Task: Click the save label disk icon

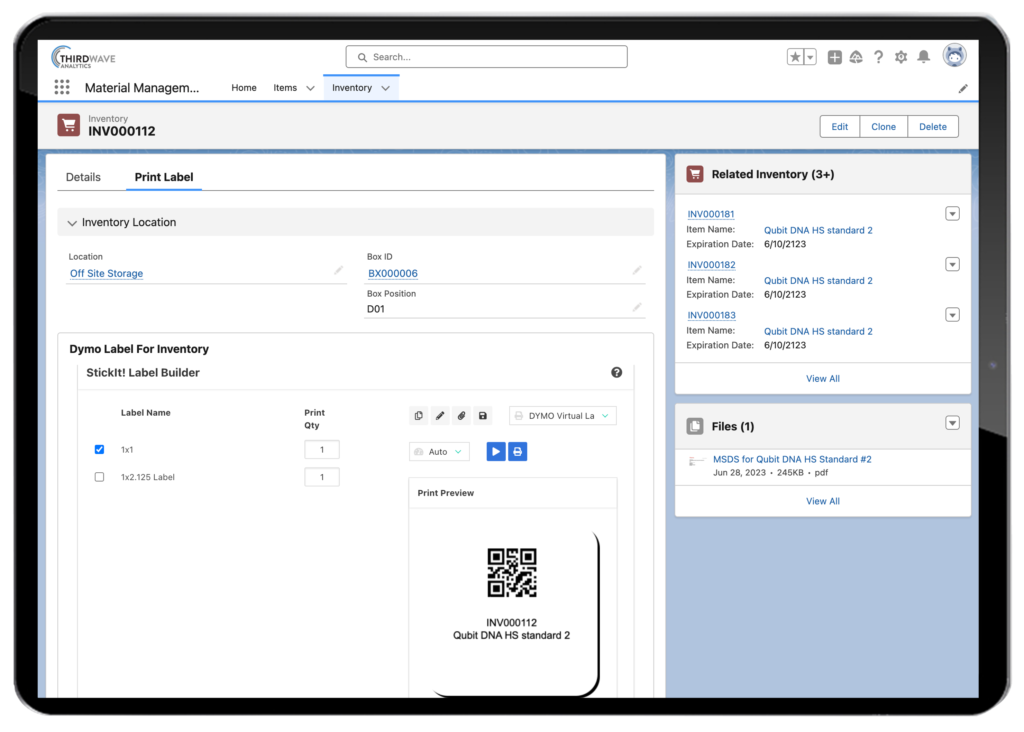Action: click(483, 415)
